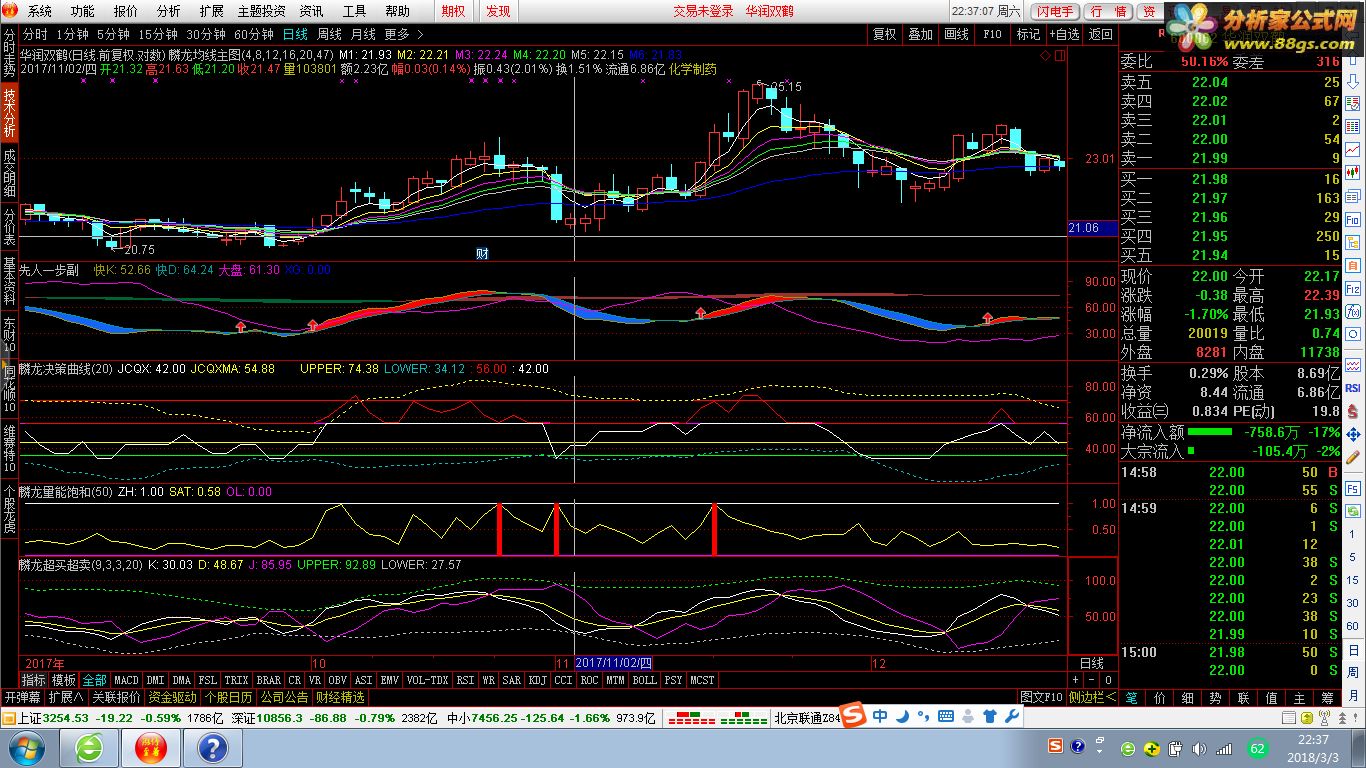1366x768 pixels.
Task: Open the 报价 menu
Action: coord(125,11)
